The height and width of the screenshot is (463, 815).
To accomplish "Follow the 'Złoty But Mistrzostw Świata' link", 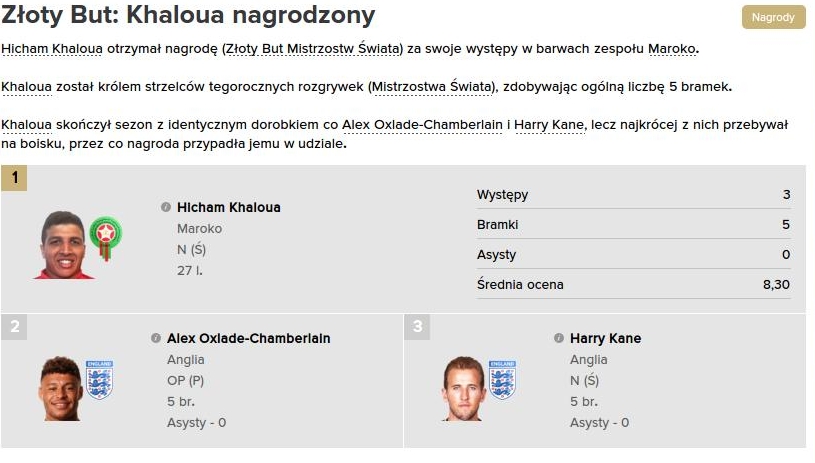I will point(313,49).
